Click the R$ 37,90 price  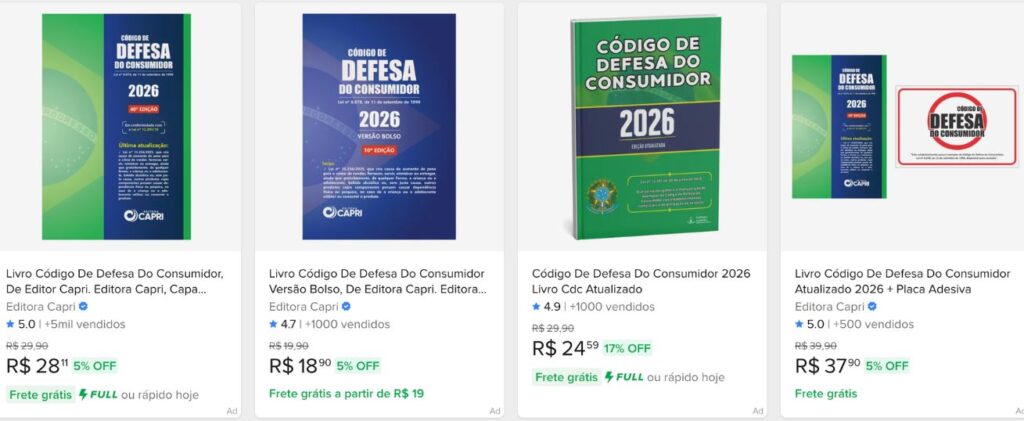[827, 366]
